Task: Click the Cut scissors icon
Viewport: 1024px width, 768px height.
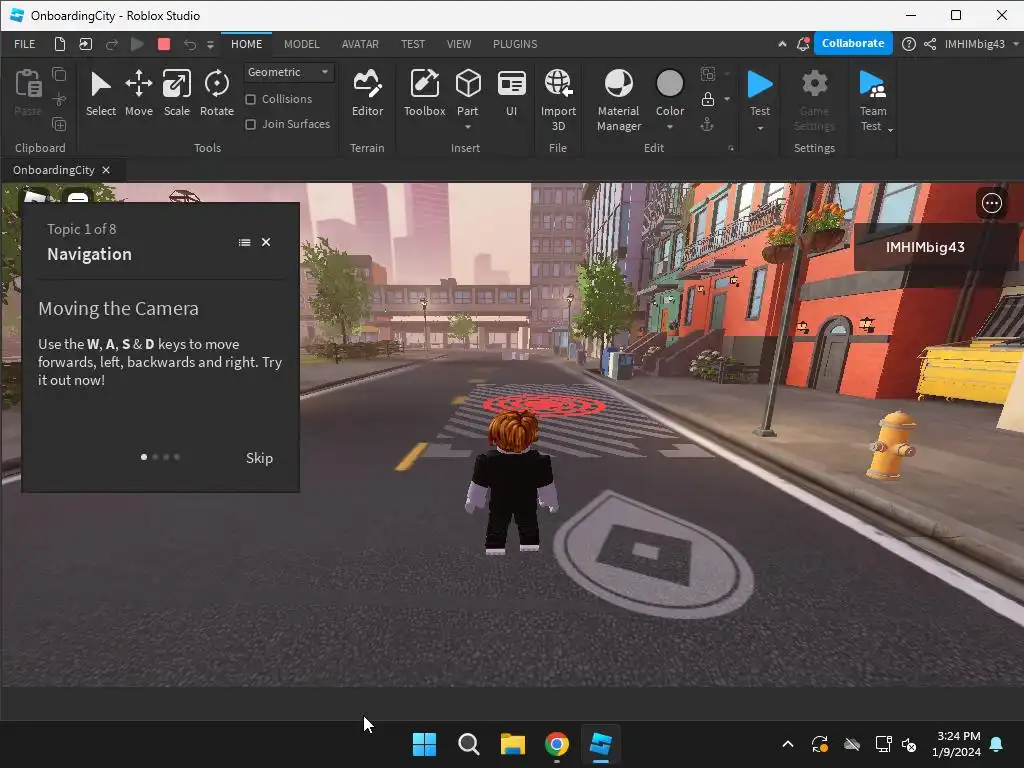Action: tap(59, 99)
